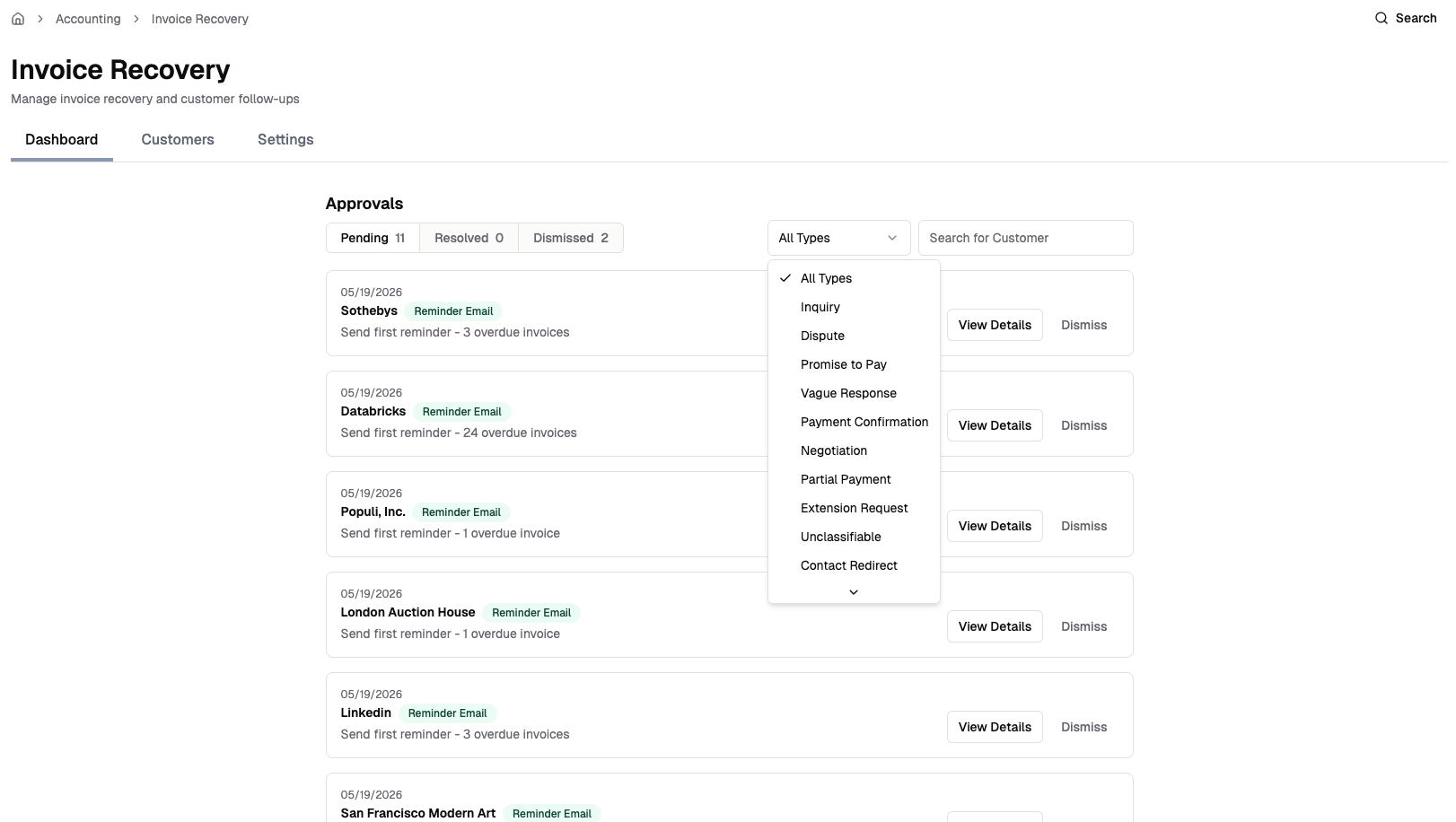1456x822 pixels.
Task: Click the Sothebys customer name
Action: pos(369,310)
